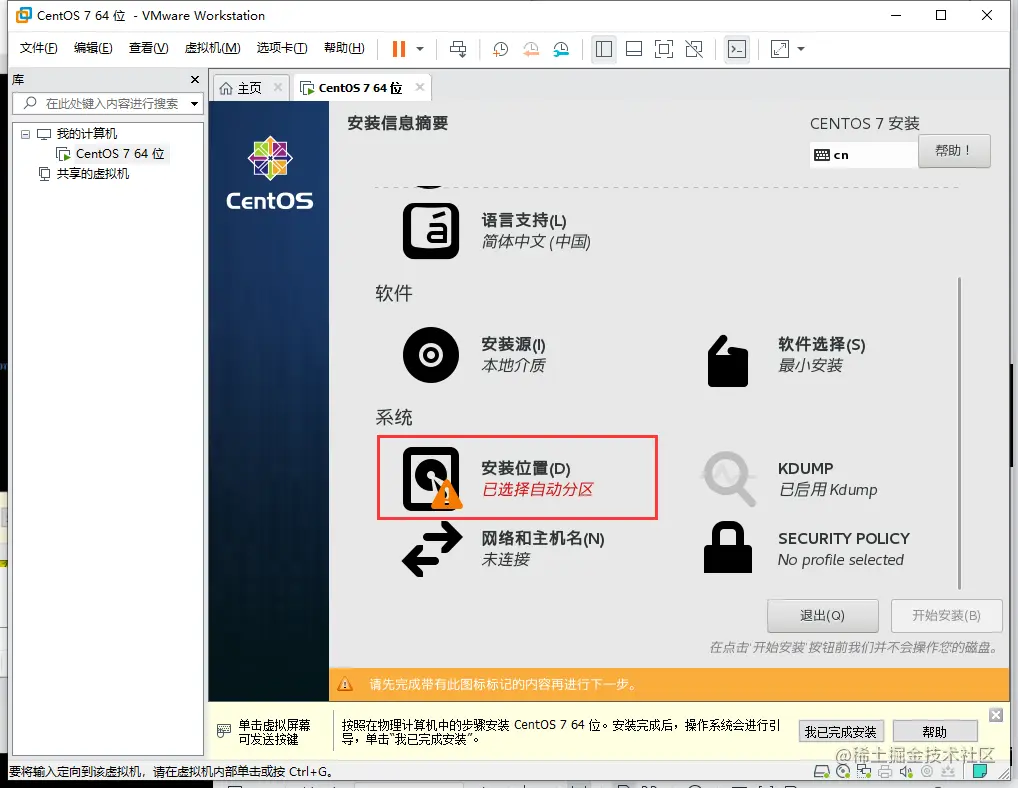Click the USB download device status icon
The width and height of the screenshot is (1018, 788).
coord(948,772)
